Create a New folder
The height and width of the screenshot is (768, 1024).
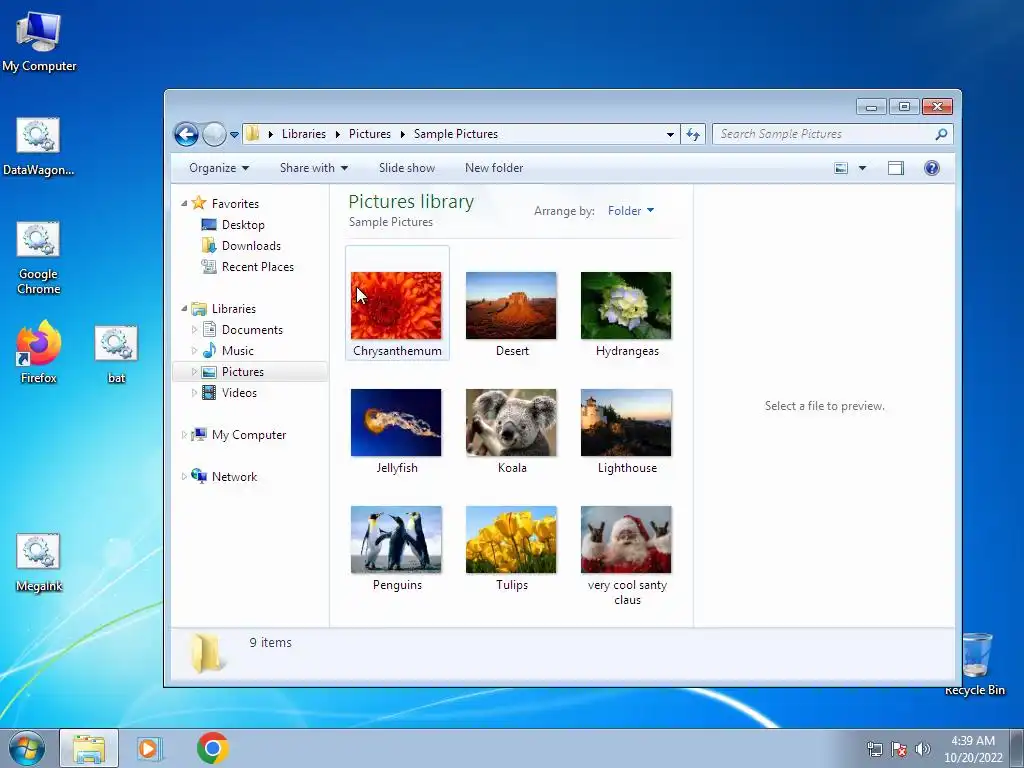click(x=494, y=168)
